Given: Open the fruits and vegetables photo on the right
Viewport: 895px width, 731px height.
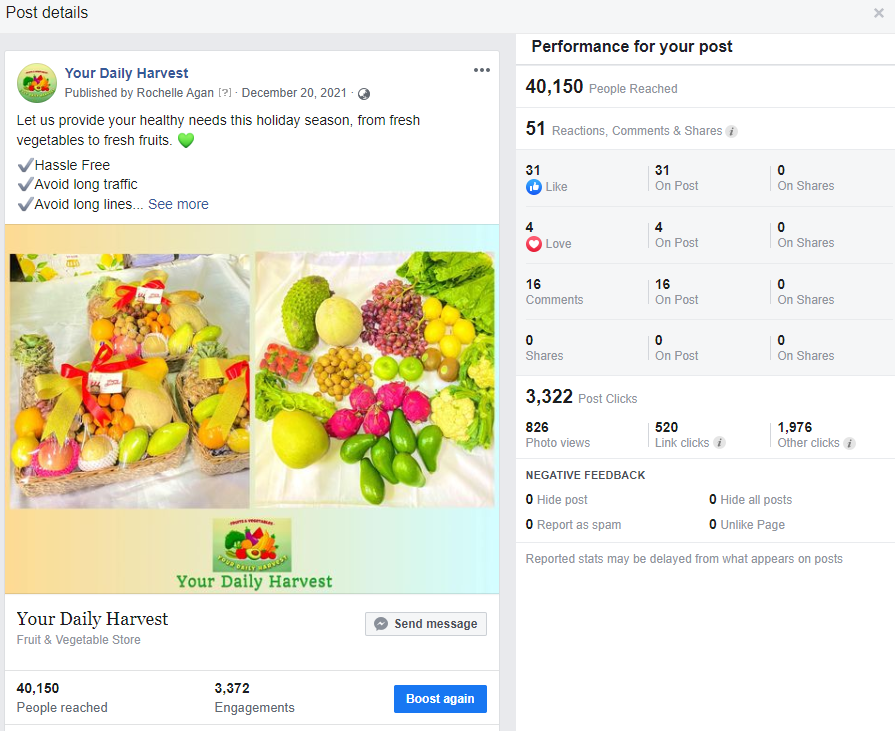Looking at the screenshot, I should 375,380.
